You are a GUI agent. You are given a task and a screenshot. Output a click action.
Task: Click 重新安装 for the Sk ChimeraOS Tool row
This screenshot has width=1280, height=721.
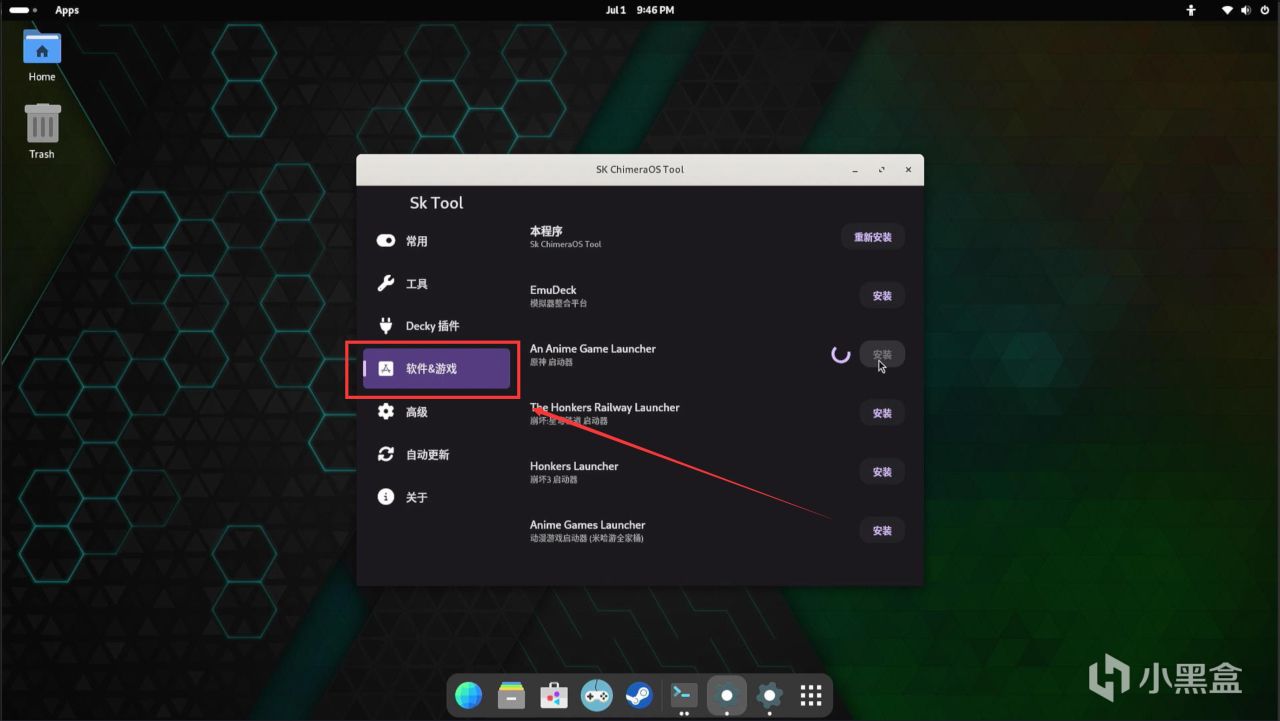pos(872,237)
